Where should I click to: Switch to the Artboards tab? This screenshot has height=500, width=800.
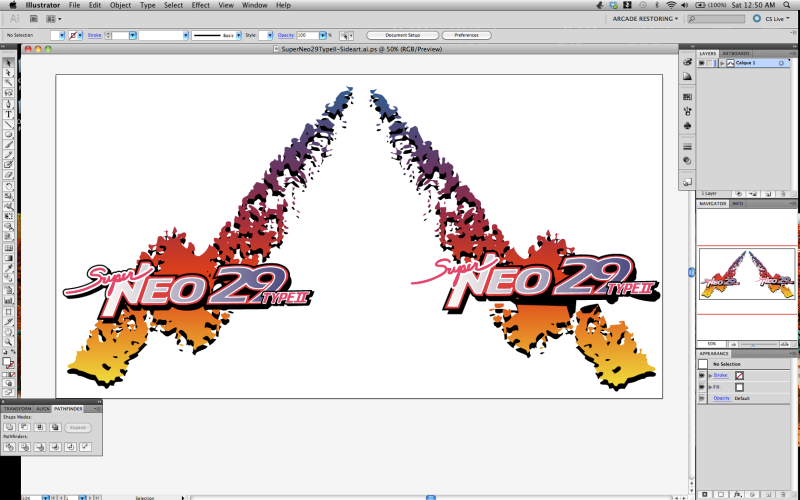[736, 54]
